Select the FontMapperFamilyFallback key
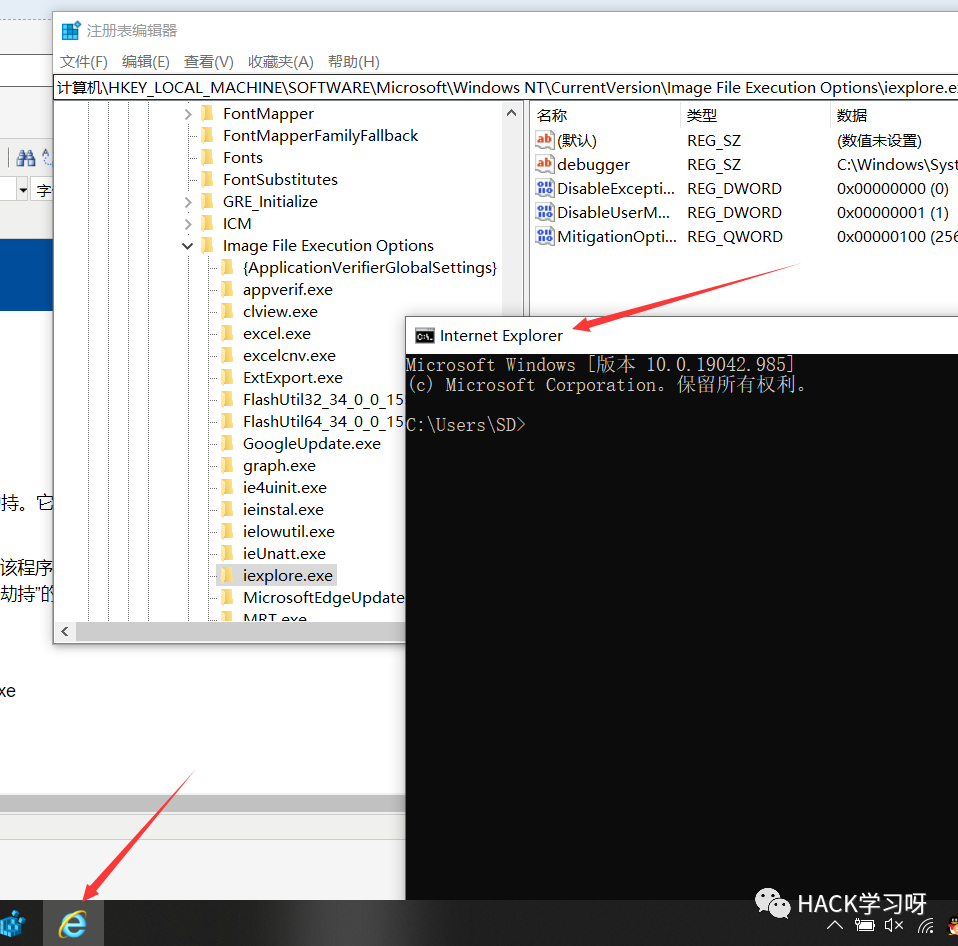The image size is (958, 946). (x=320, y=136)
